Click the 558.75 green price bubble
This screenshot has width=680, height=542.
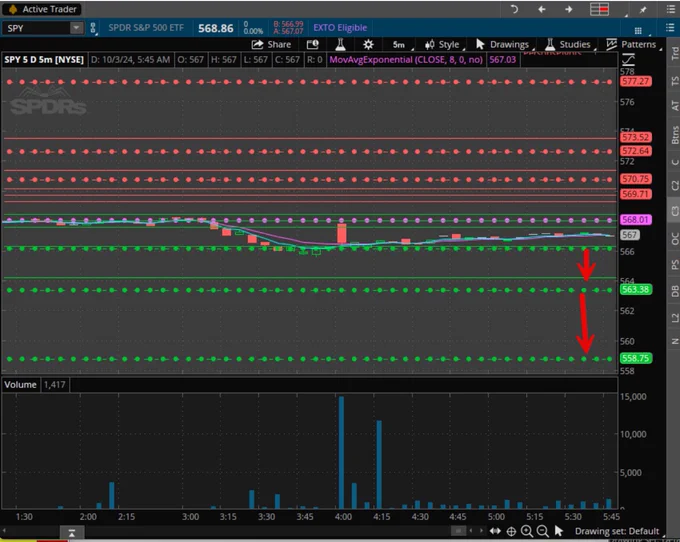tap(636, 358)
